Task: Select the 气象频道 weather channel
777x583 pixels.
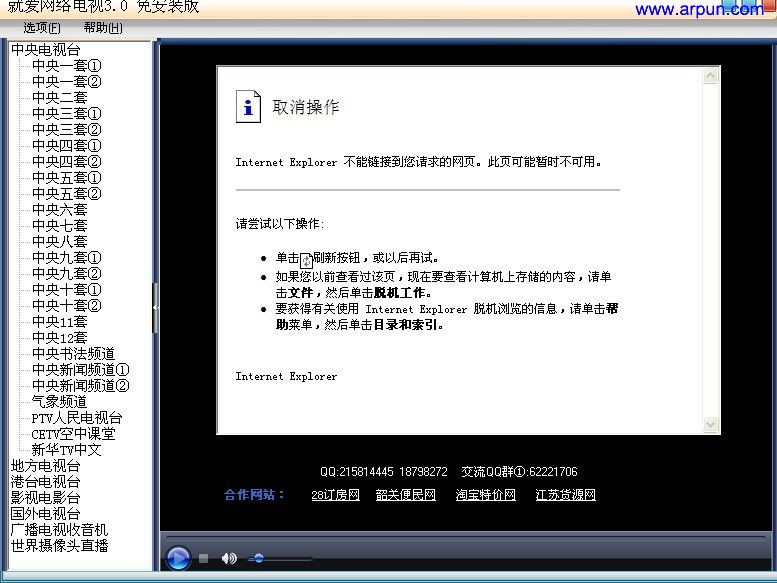Action: (x=59, y=401)
